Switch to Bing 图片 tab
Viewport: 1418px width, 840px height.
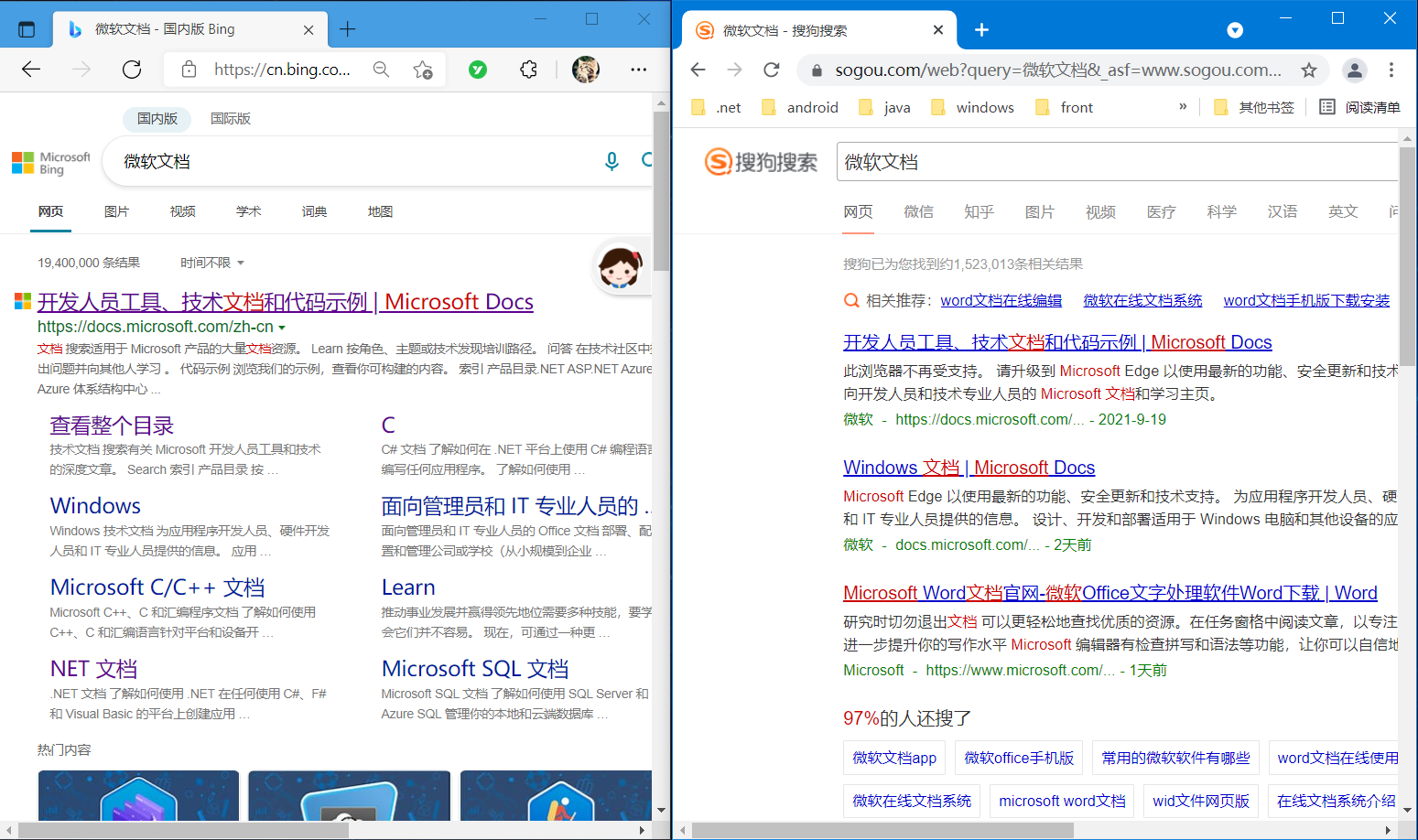(x=116, y=211)
